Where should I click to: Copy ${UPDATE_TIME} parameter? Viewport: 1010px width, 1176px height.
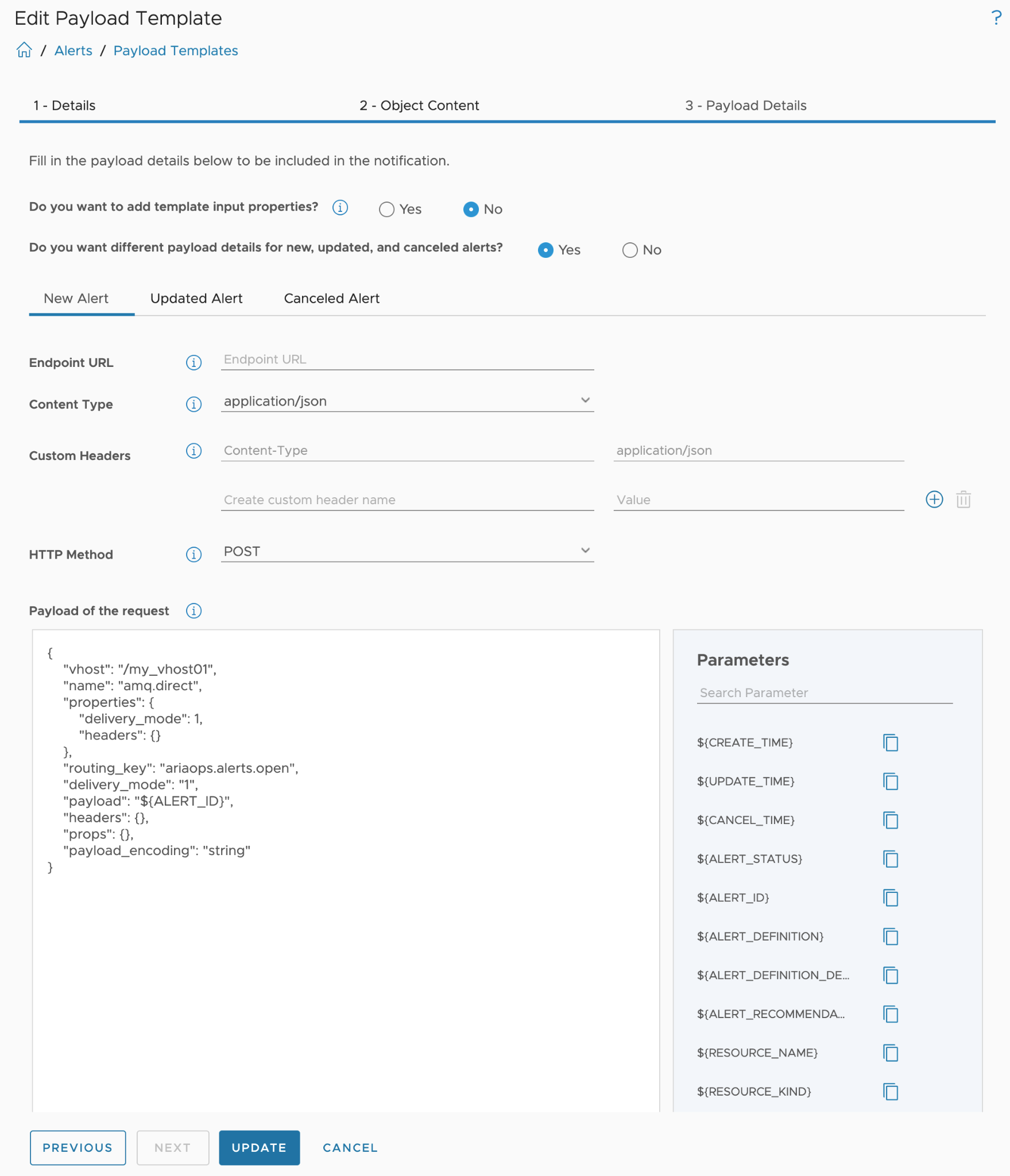(x=891, y=781)
